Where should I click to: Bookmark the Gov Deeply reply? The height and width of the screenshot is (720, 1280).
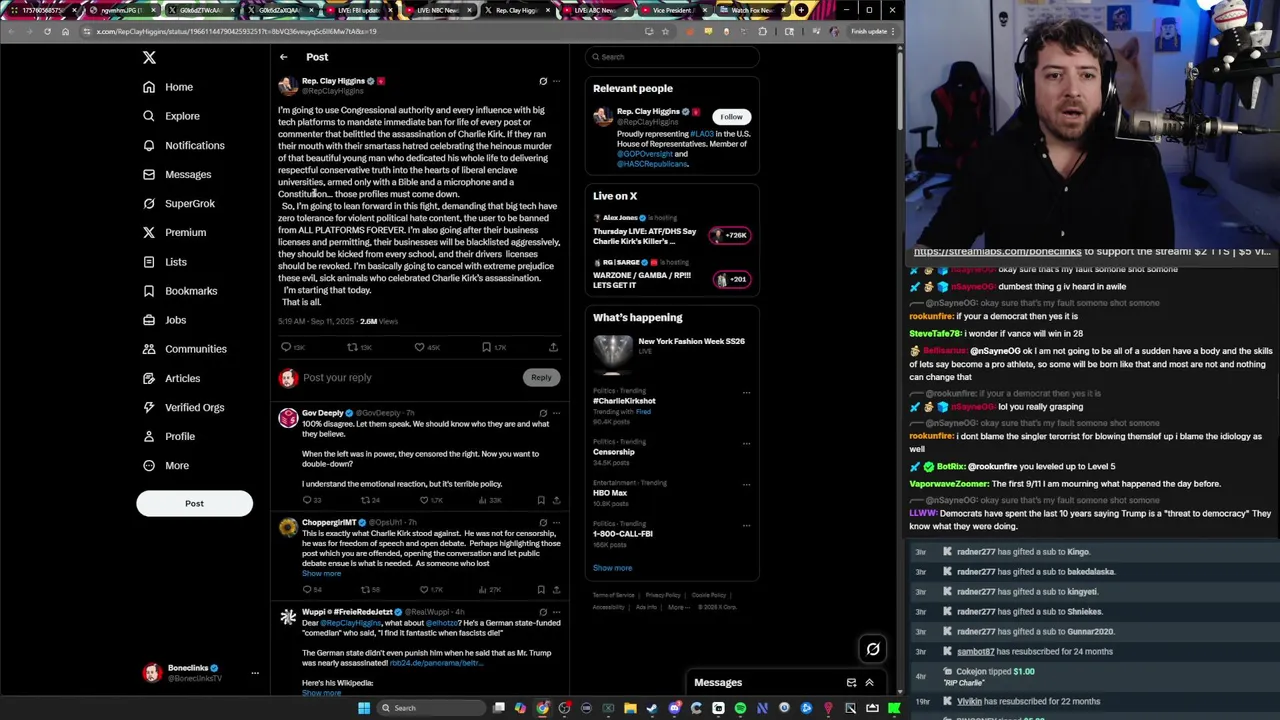click(x=541, y=500)
